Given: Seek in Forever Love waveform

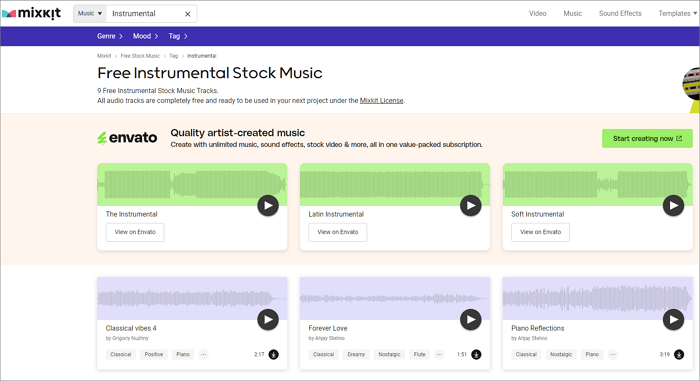Looking at the screenshot, I should (x=395, y=298).
